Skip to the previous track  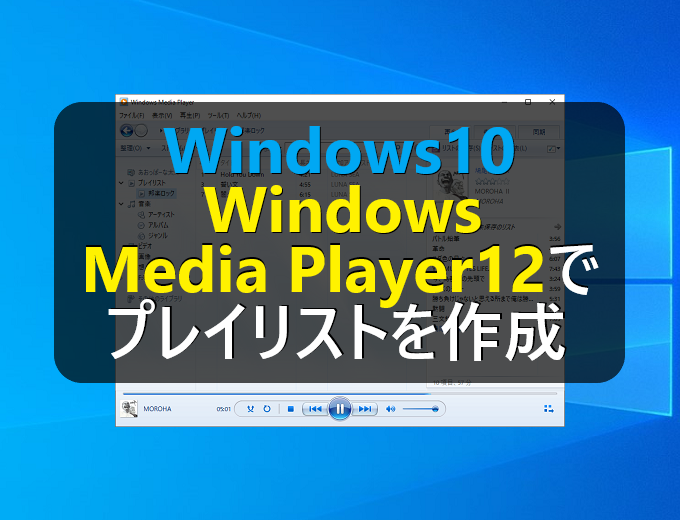pos(315,409)
